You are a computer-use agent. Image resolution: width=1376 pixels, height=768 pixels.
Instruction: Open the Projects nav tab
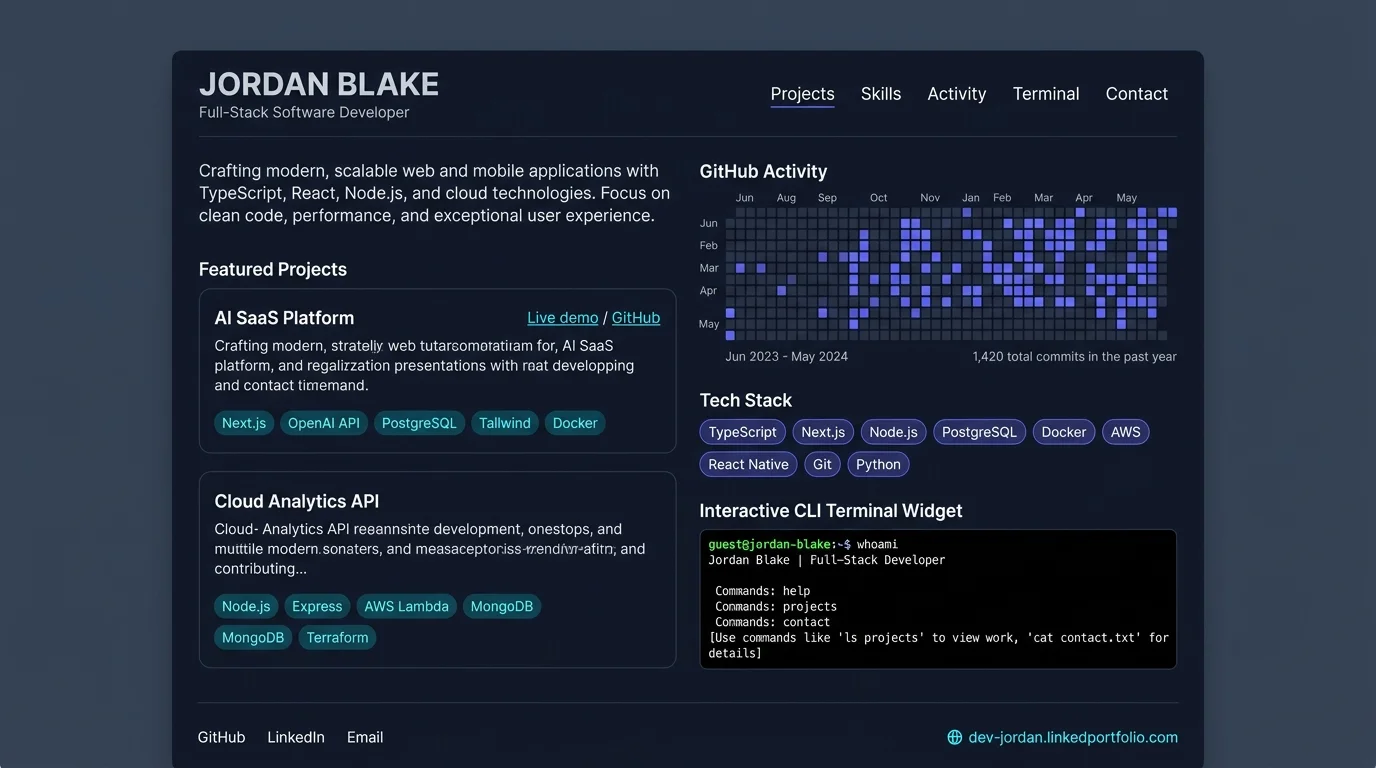tap(802, 94)
